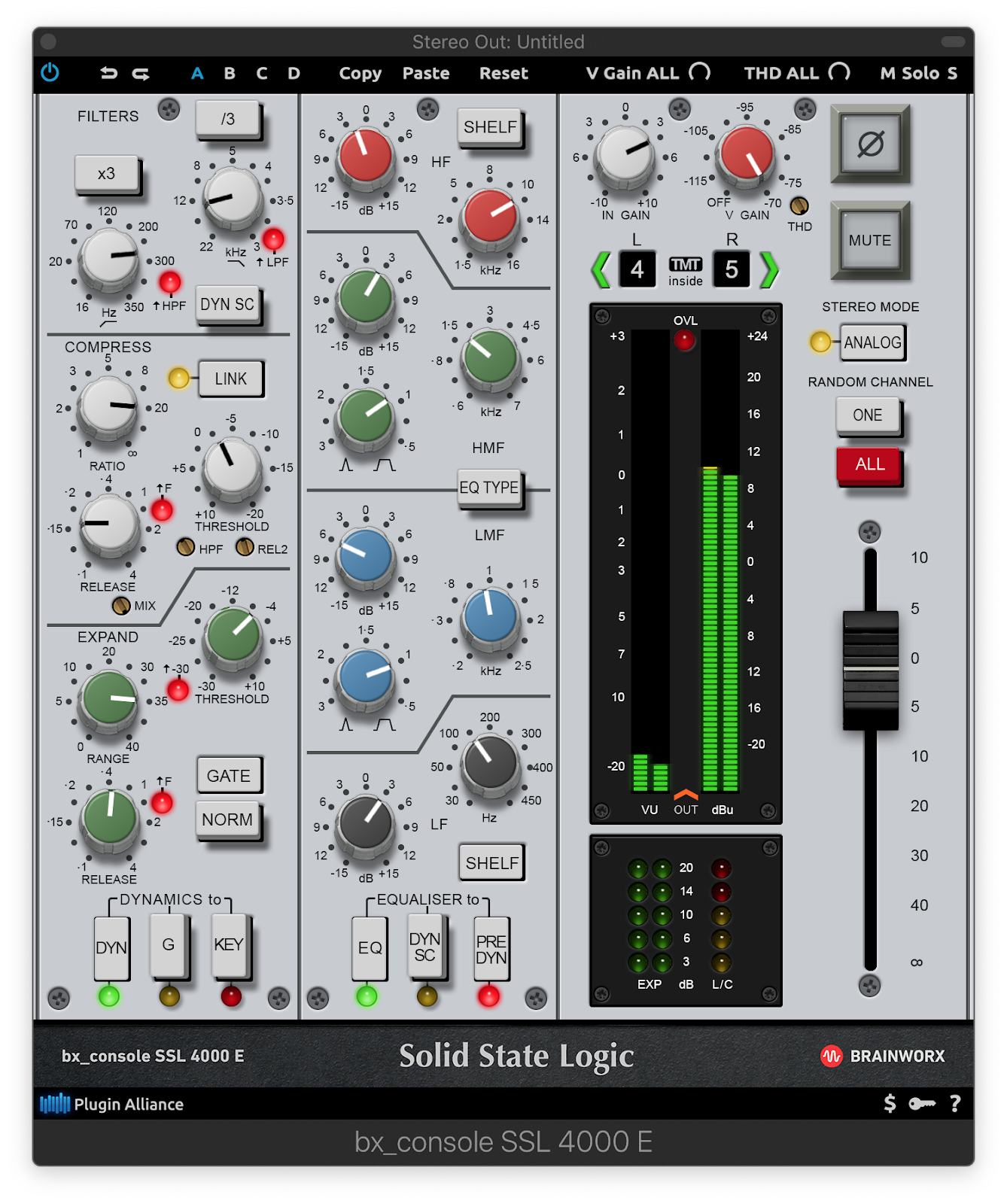Image resolution: width=1007 pixels, height=1204 pixels.
Task: Toggle the NORM button
Action: coord(228,819)
